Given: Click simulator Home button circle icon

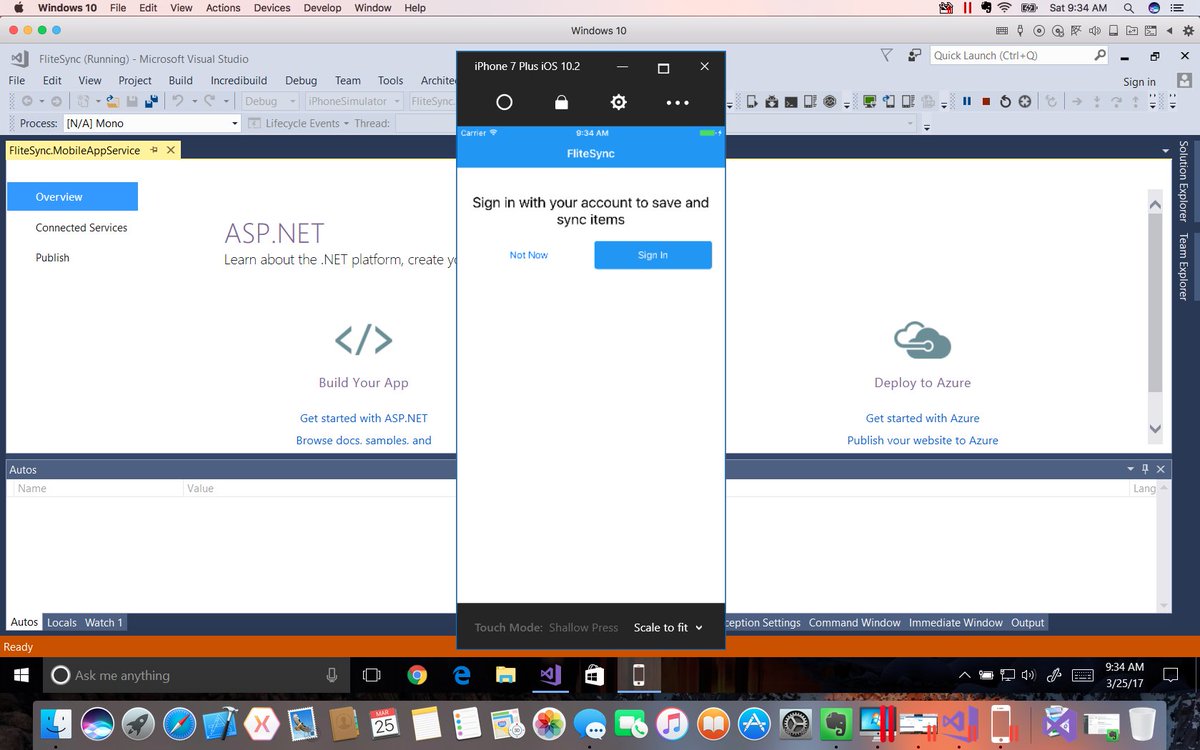Looking at the screenshot, I should pyautogui.click(x=504, y=102).
